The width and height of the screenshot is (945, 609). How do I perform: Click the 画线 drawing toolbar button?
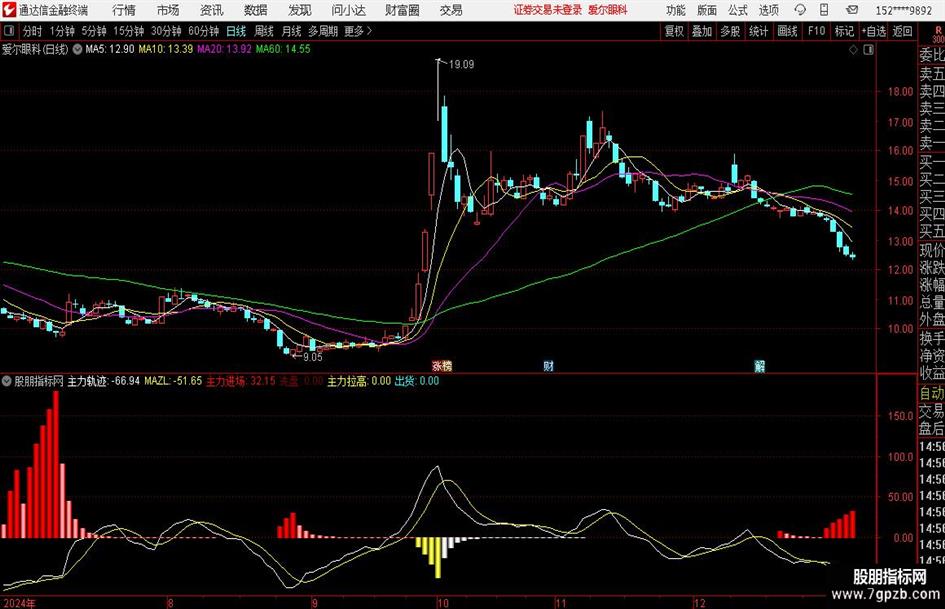[787, 31]
